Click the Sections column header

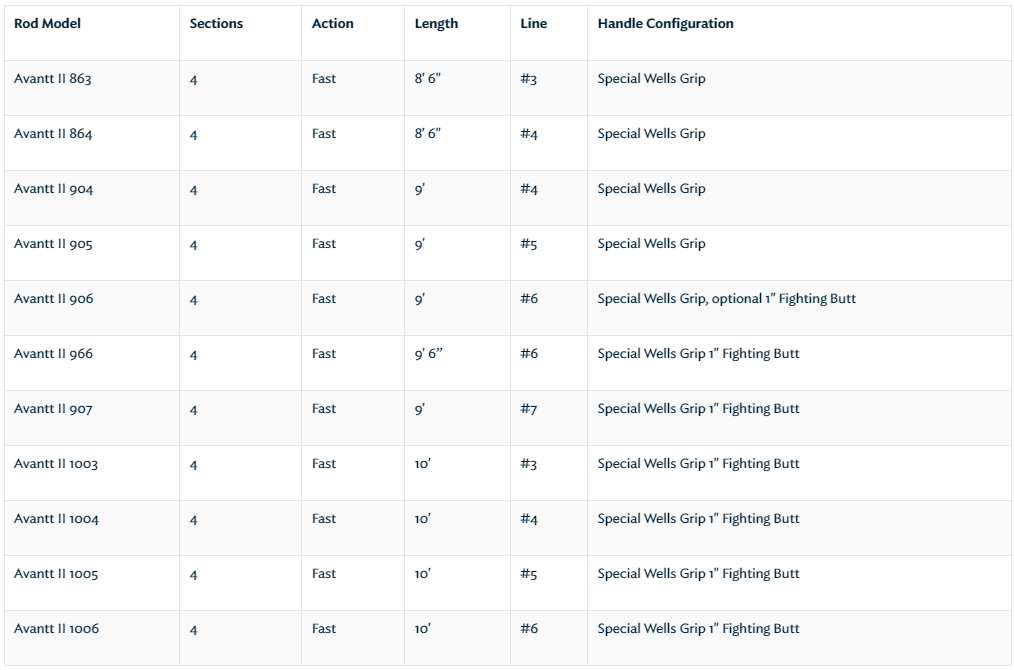[x=216, y=24]
